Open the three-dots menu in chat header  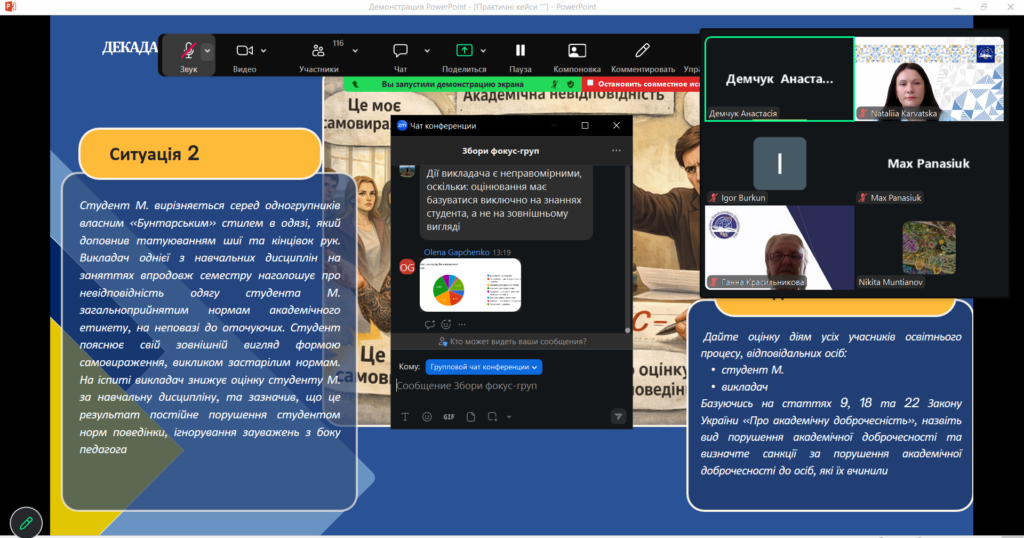tap(616, 150)
